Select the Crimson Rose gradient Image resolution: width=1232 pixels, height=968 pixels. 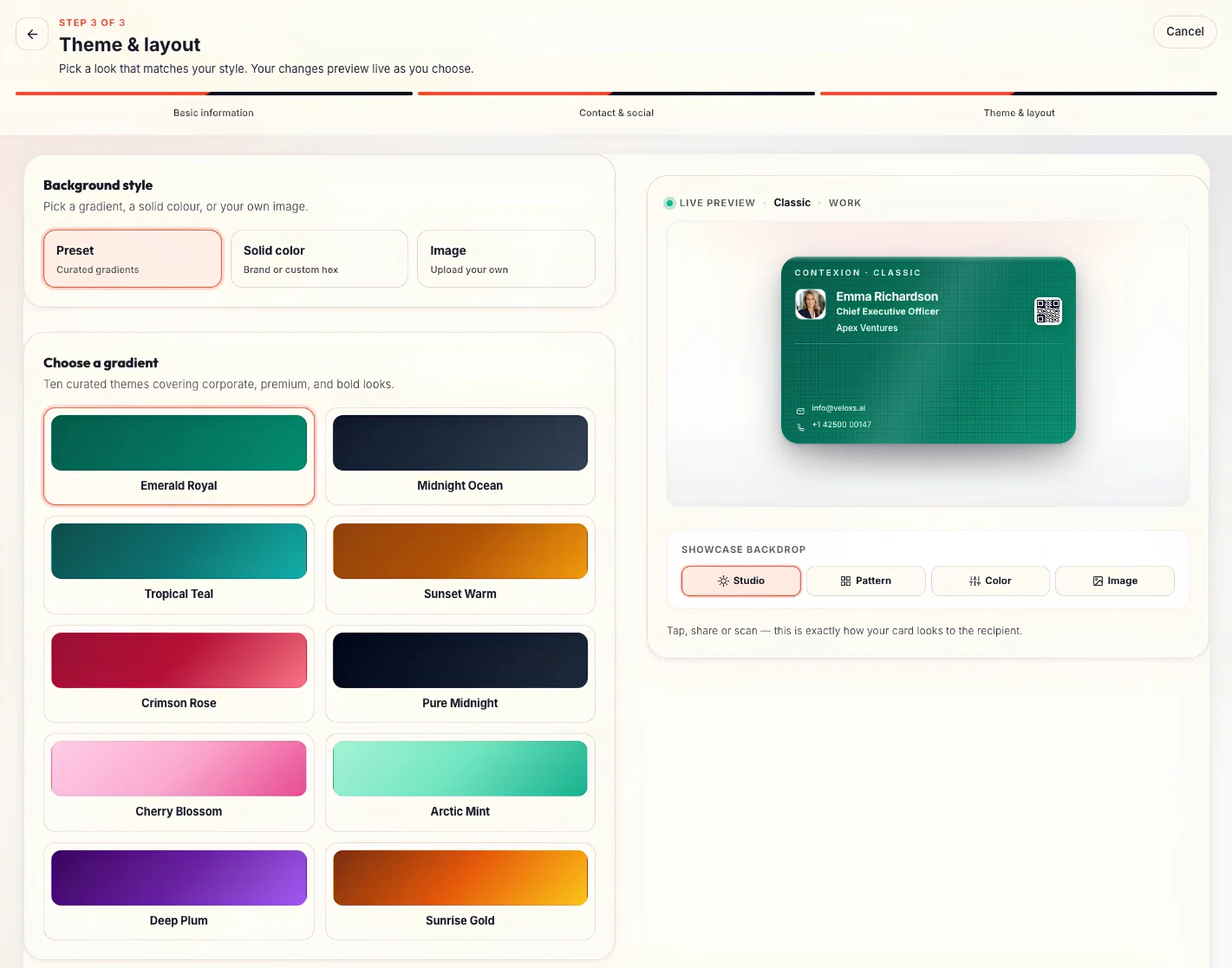click(179, 673)
